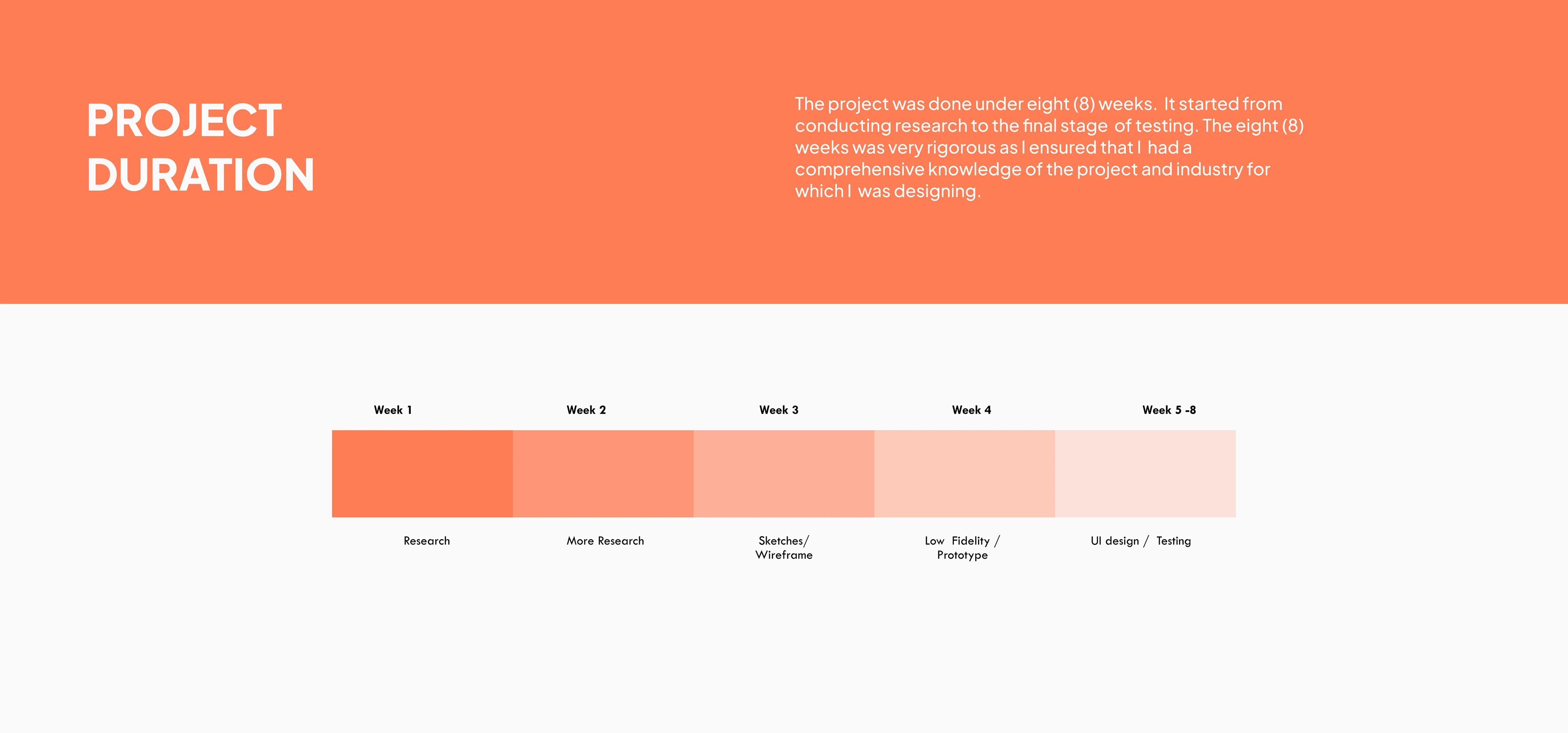Select the "Low Fidelity / Prototype" caption
Viewport: 1568px width, 733px height.
click(x=962, y=548)
